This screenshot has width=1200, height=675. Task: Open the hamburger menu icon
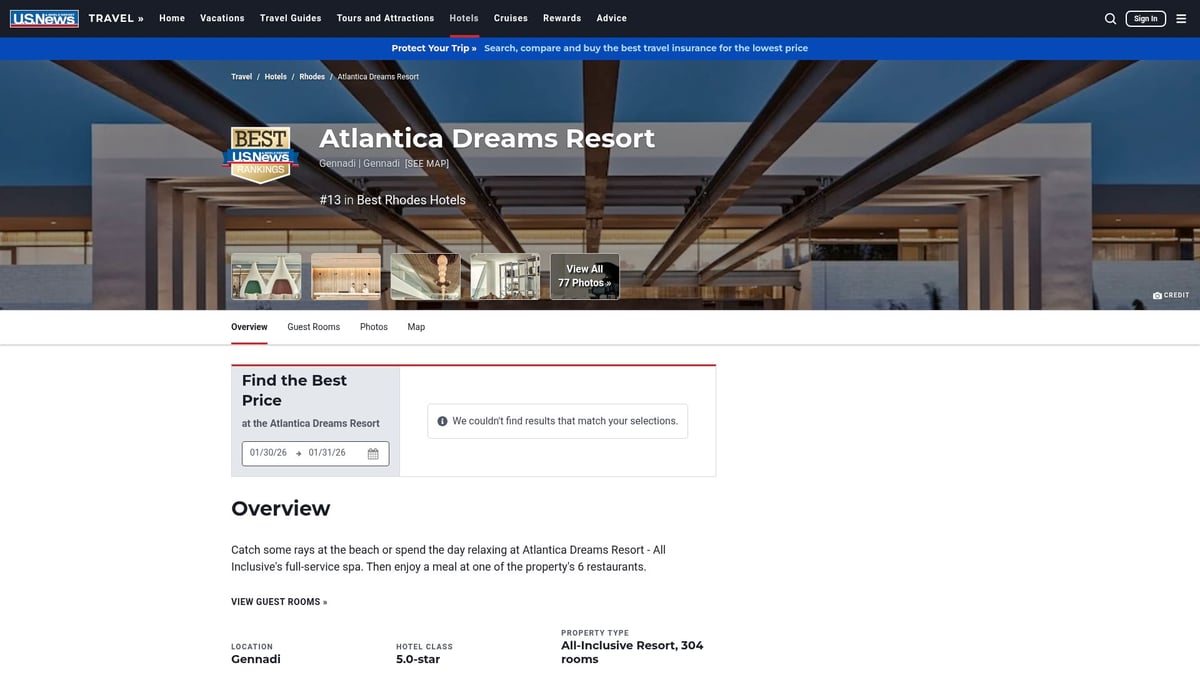coord(1182,18)
